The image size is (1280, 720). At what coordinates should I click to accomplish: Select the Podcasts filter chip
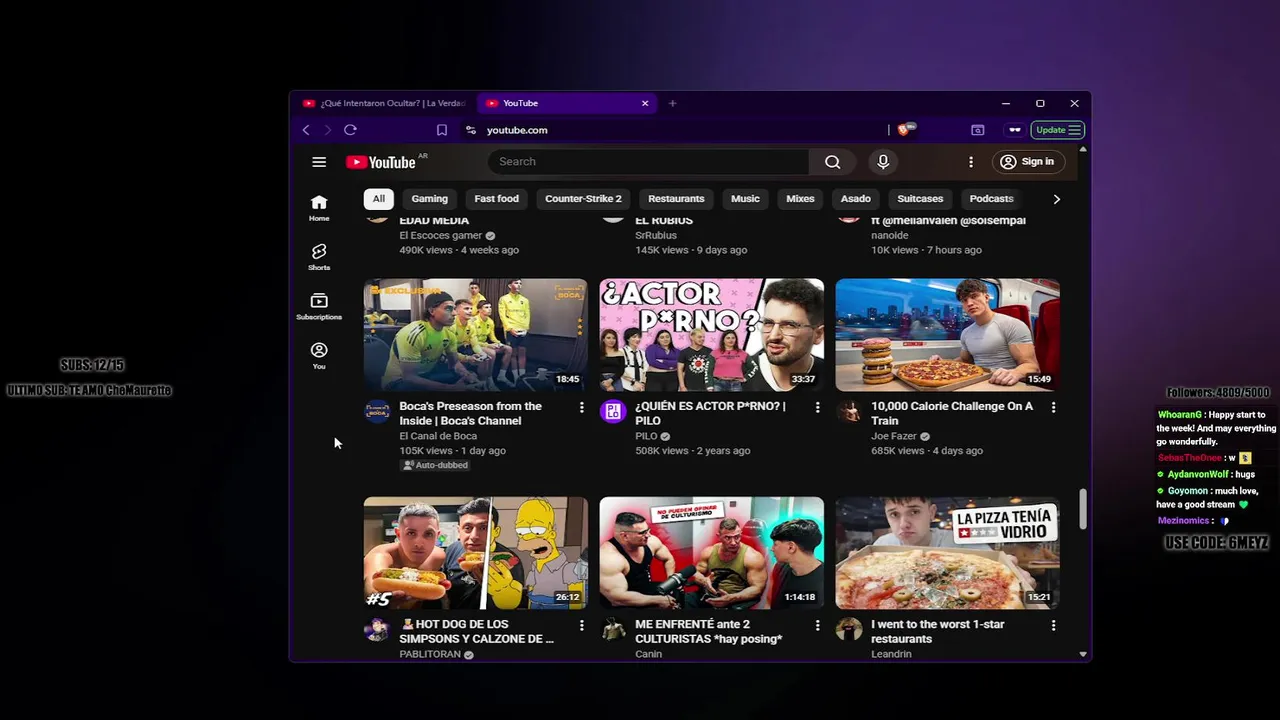coord(991,199)
